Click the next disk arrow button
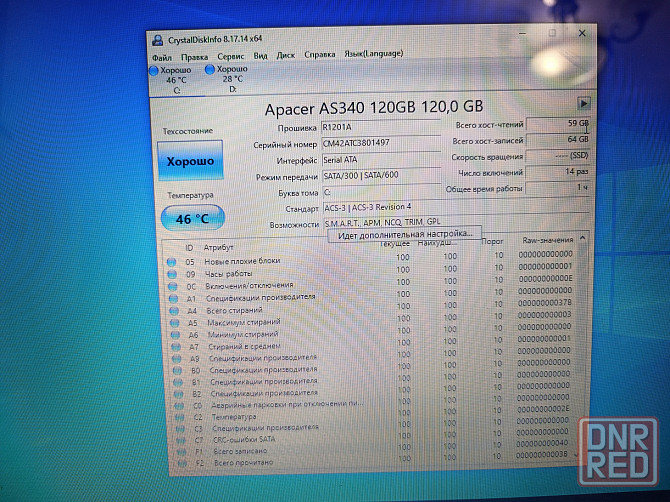The width and height of the screenshot is (670, 502). pos(584,103)
